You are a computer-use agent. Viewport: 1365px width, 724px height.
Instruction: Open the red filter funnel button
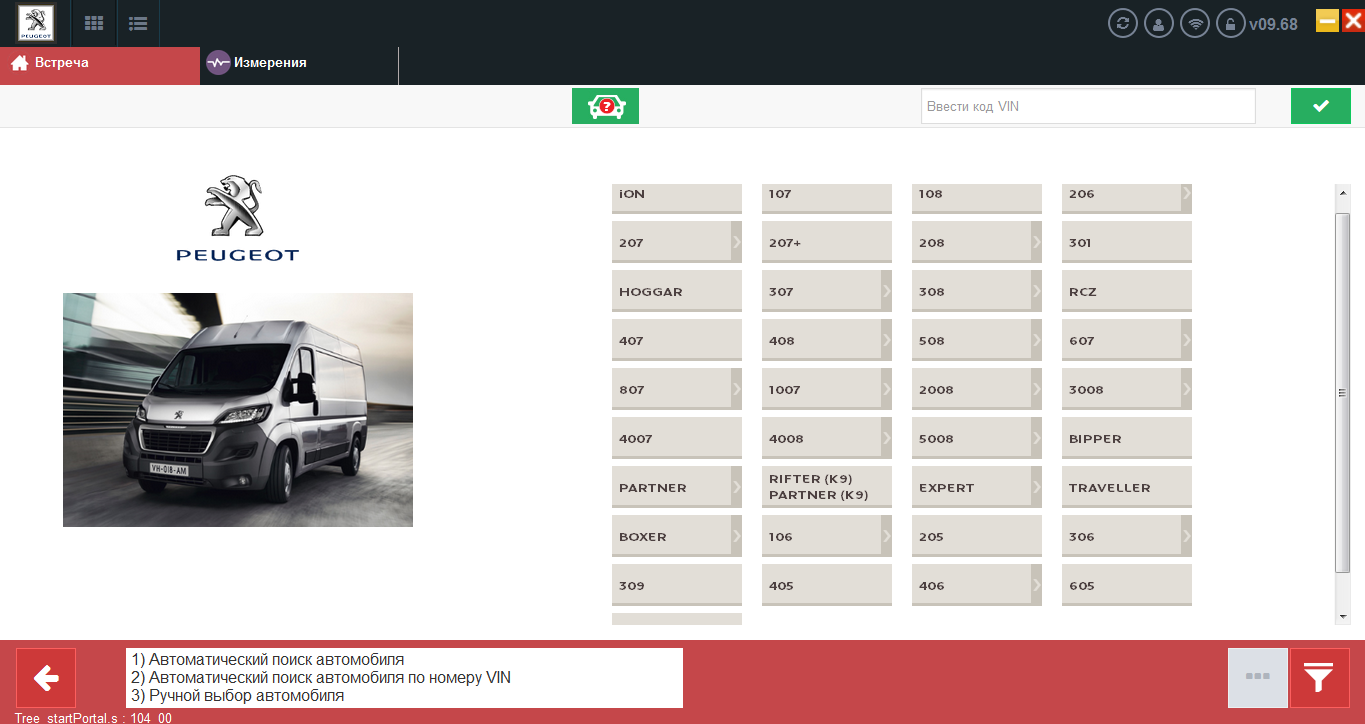click(x=1320, y=678)
